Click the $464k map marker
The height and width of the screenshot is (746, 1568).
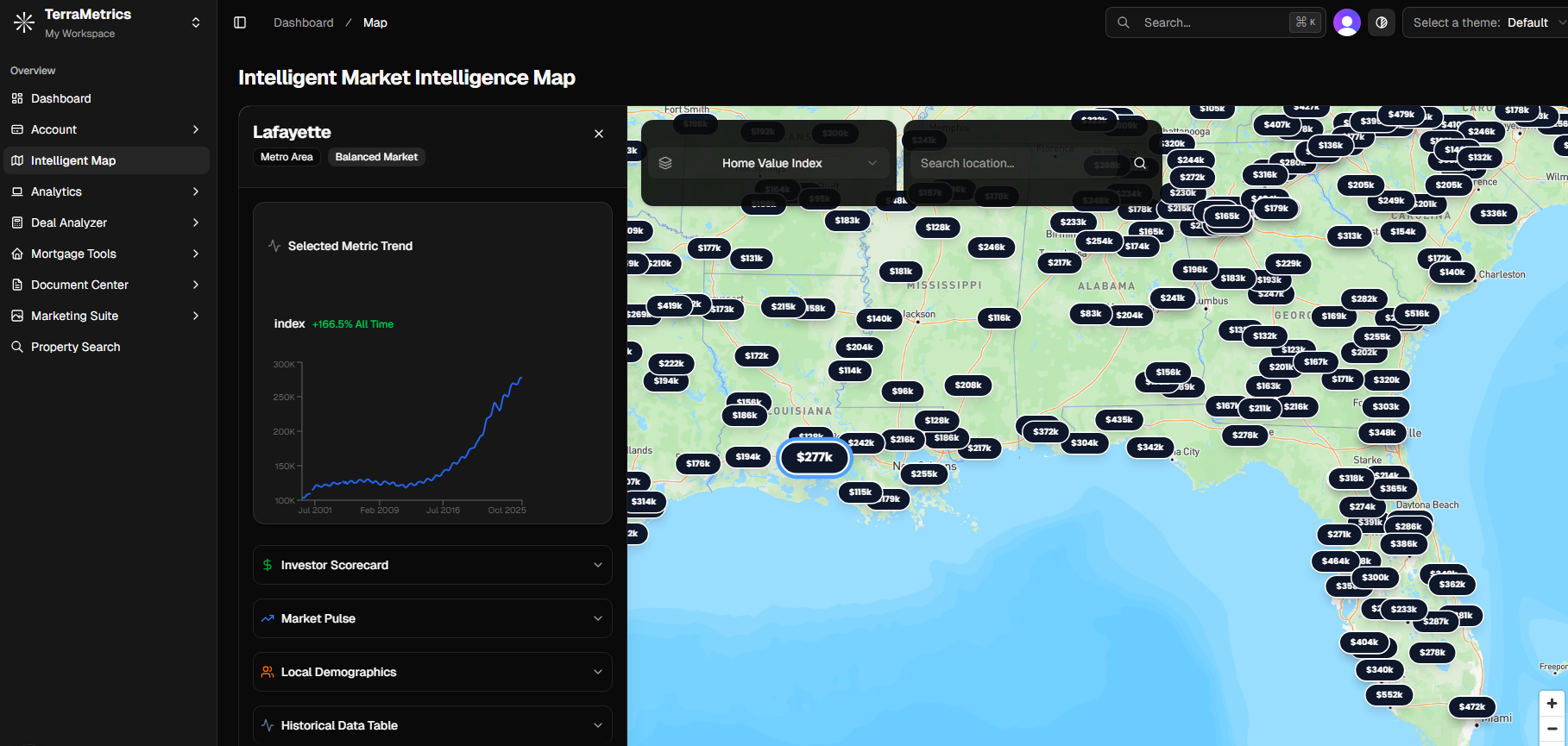[x=1336, y=561]
